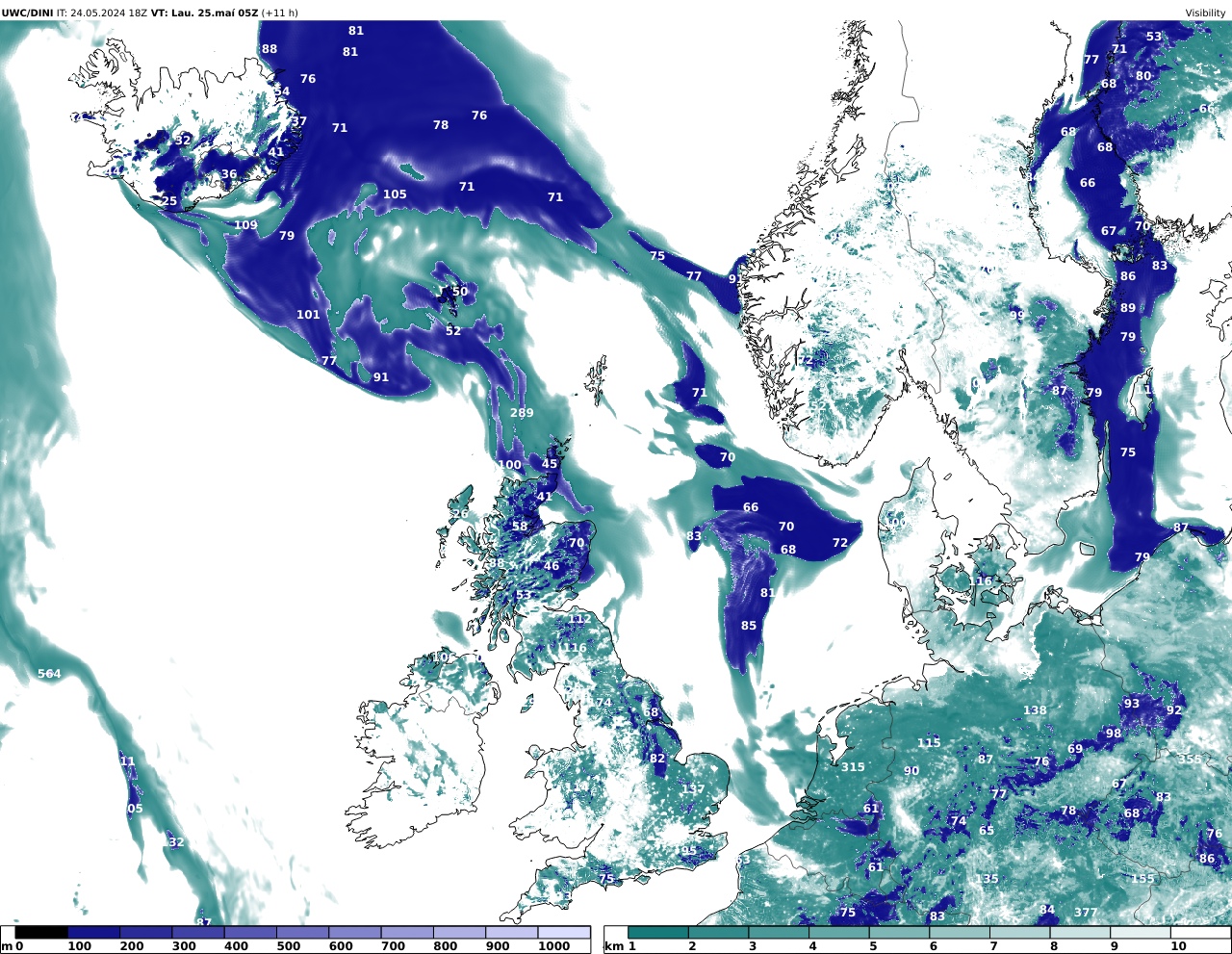Click the '25' value in southwest Iceland
This screenshot has height=954, width=1232.
[x=169, y=201]
